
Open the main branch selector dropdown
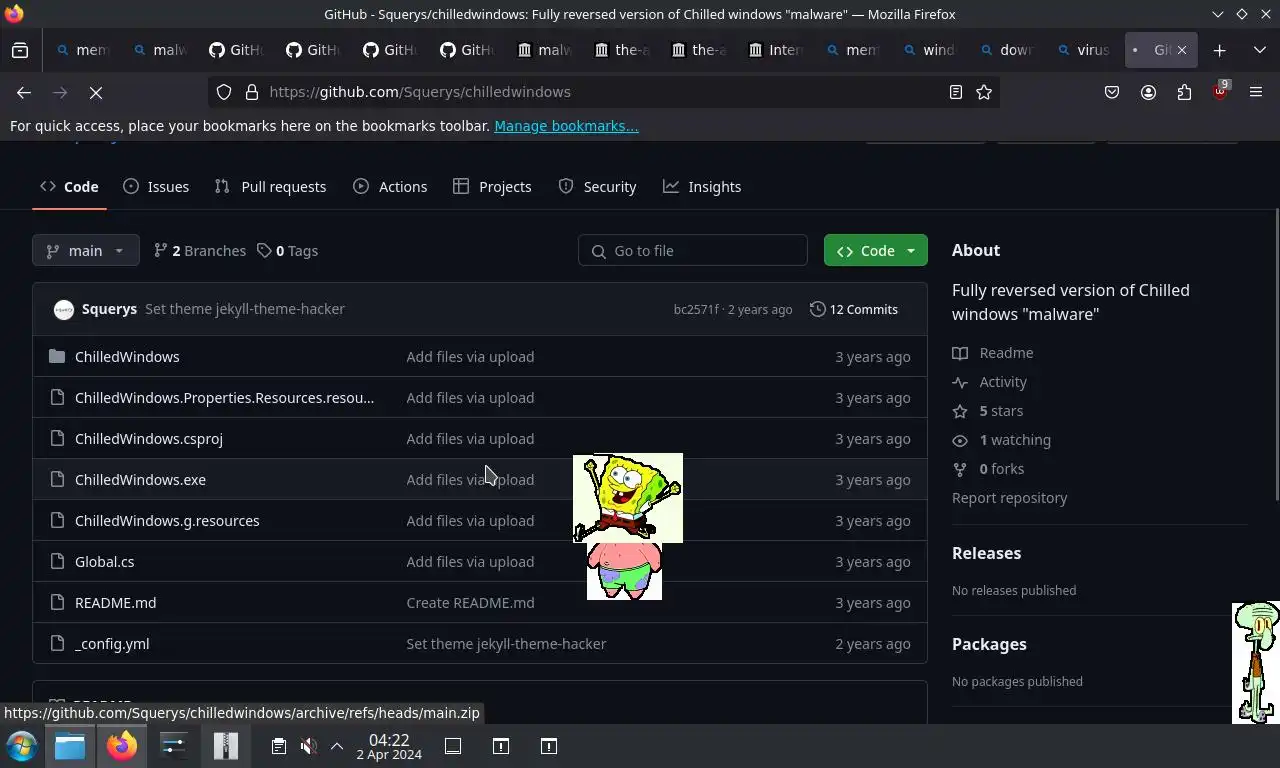(85, 250)
